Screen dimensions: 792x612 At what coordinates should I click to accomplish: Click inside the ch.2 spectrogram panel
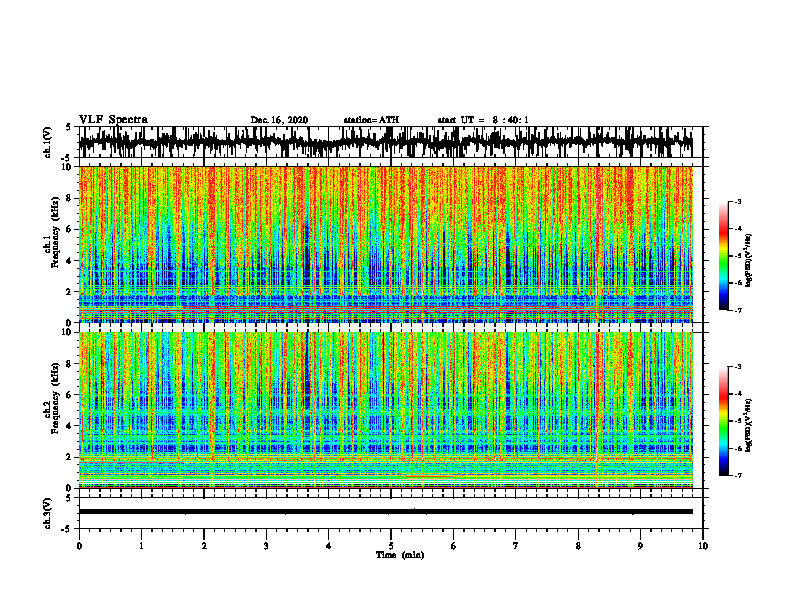coord(385,410)
